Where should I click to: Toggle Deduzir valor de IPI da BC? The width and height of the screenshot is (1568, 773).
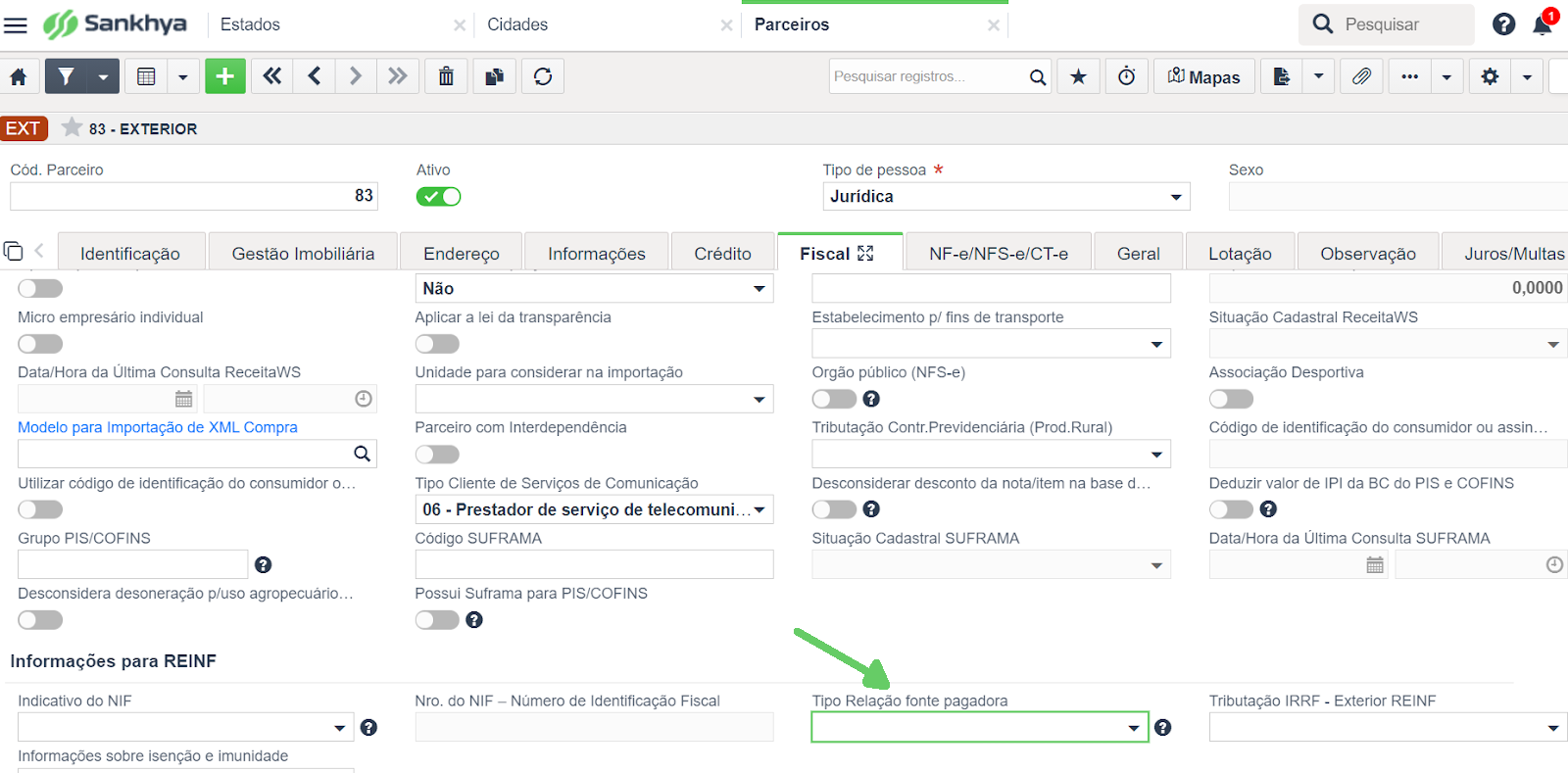[1231, 509]
